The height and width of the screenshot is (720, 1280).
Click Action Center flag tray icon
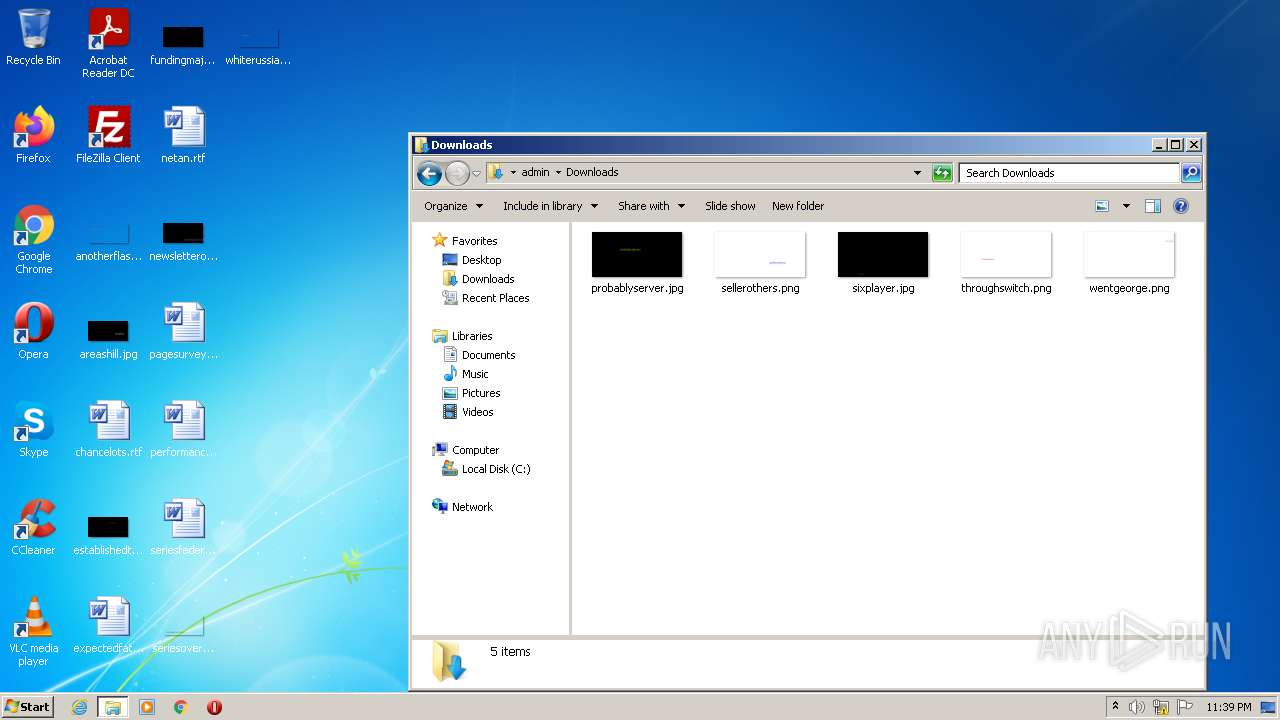(1185, 707)
